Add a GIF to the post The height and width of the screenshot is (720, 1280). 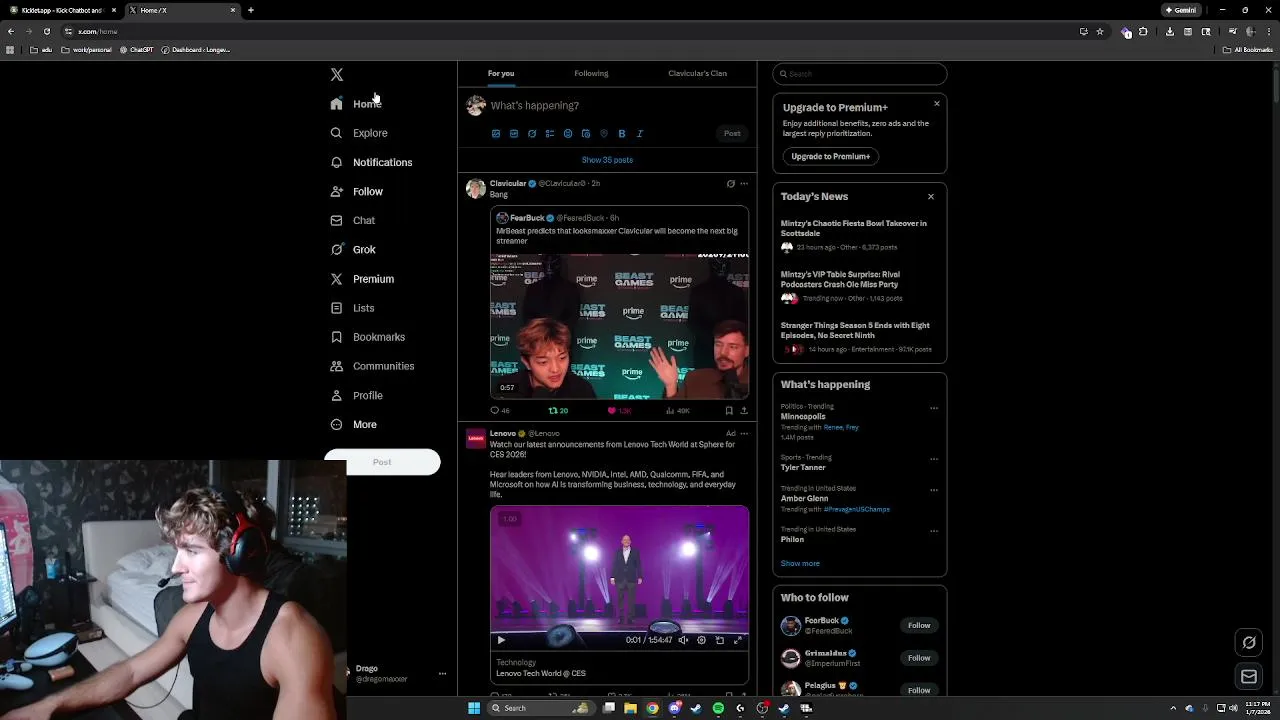[x=514, y=133]
